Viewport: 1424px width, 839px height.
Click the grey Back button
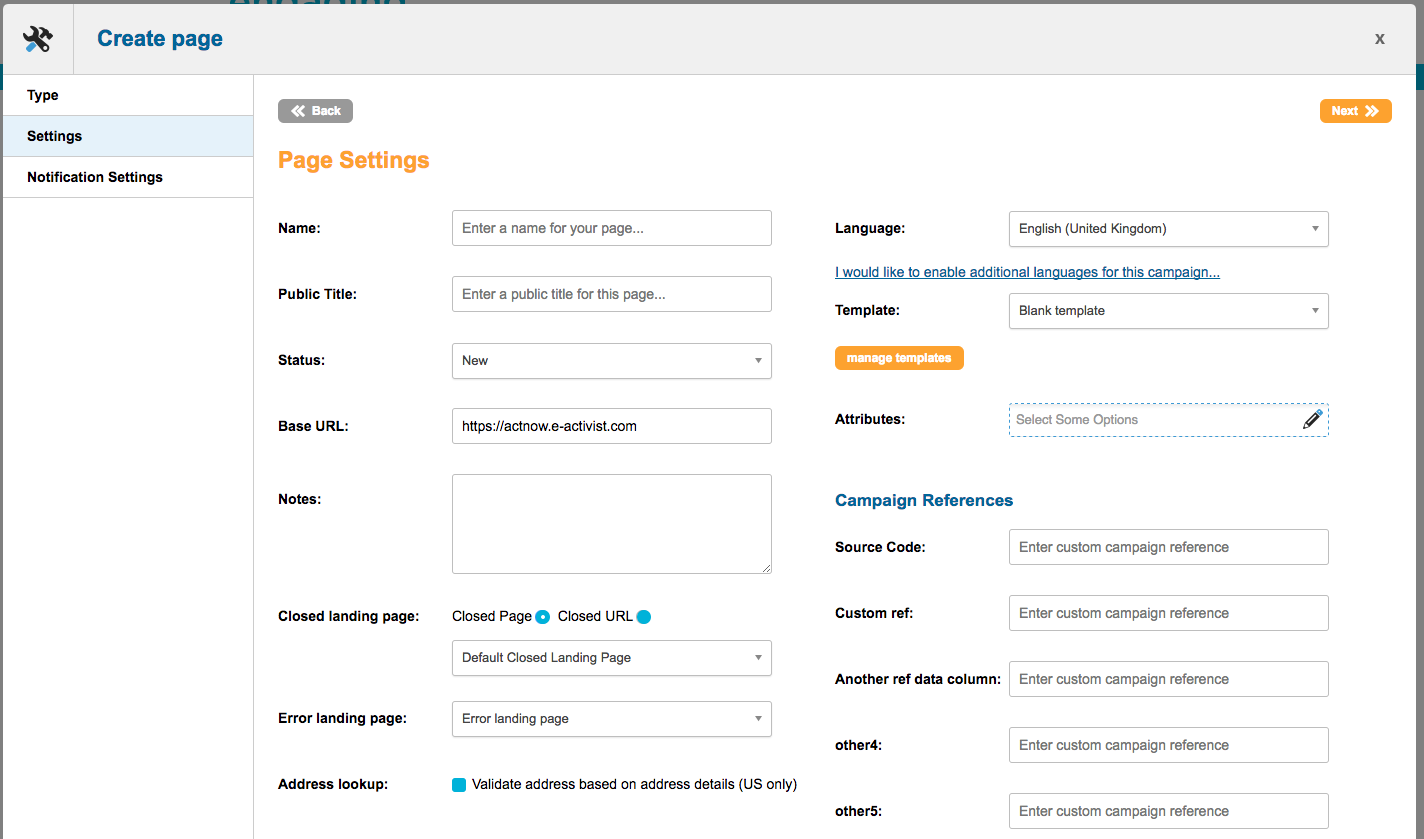coord(315,111)
